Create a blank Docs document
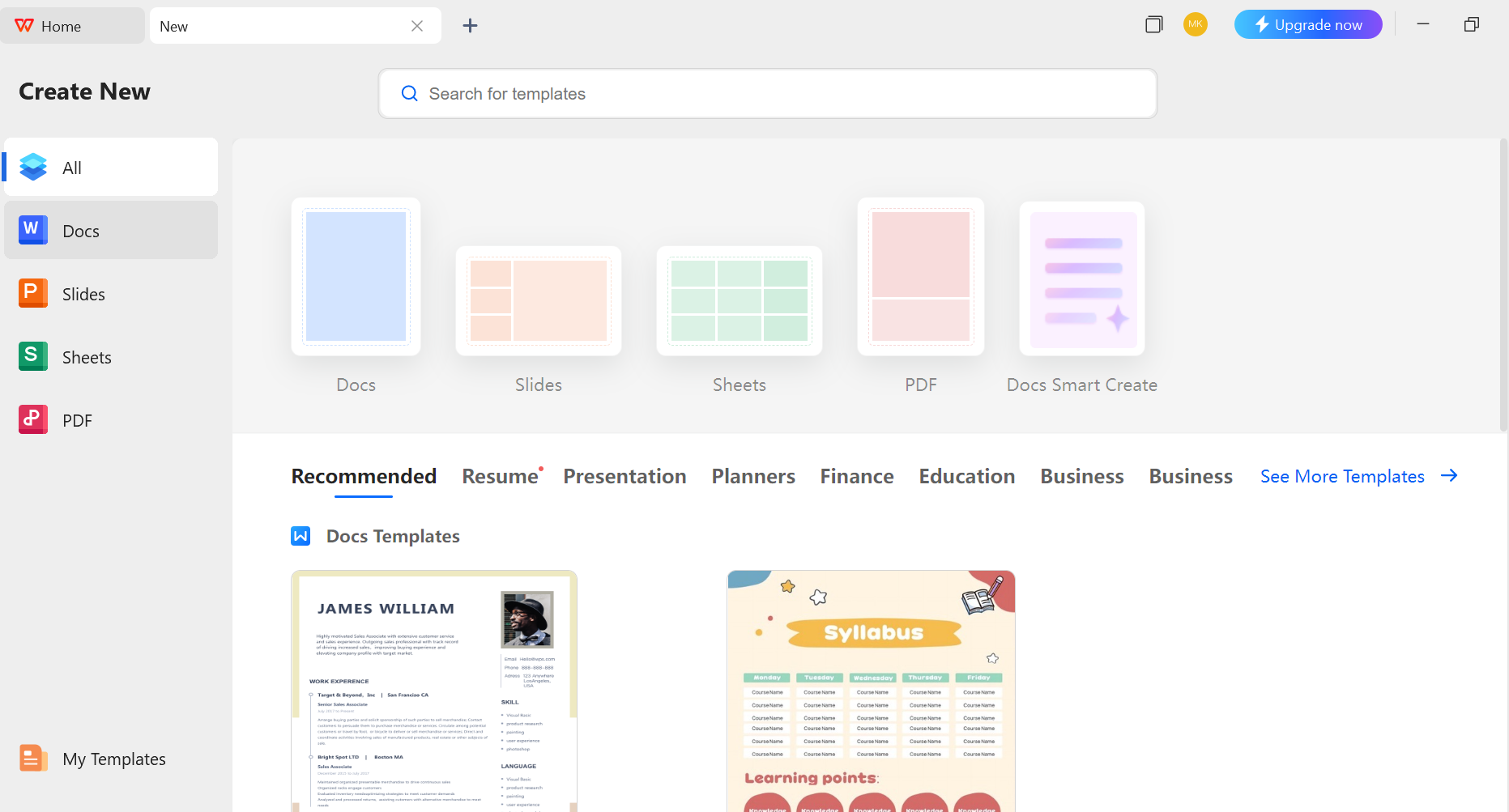This screenshot has width=1509, height=812. [x=356, y=277]
